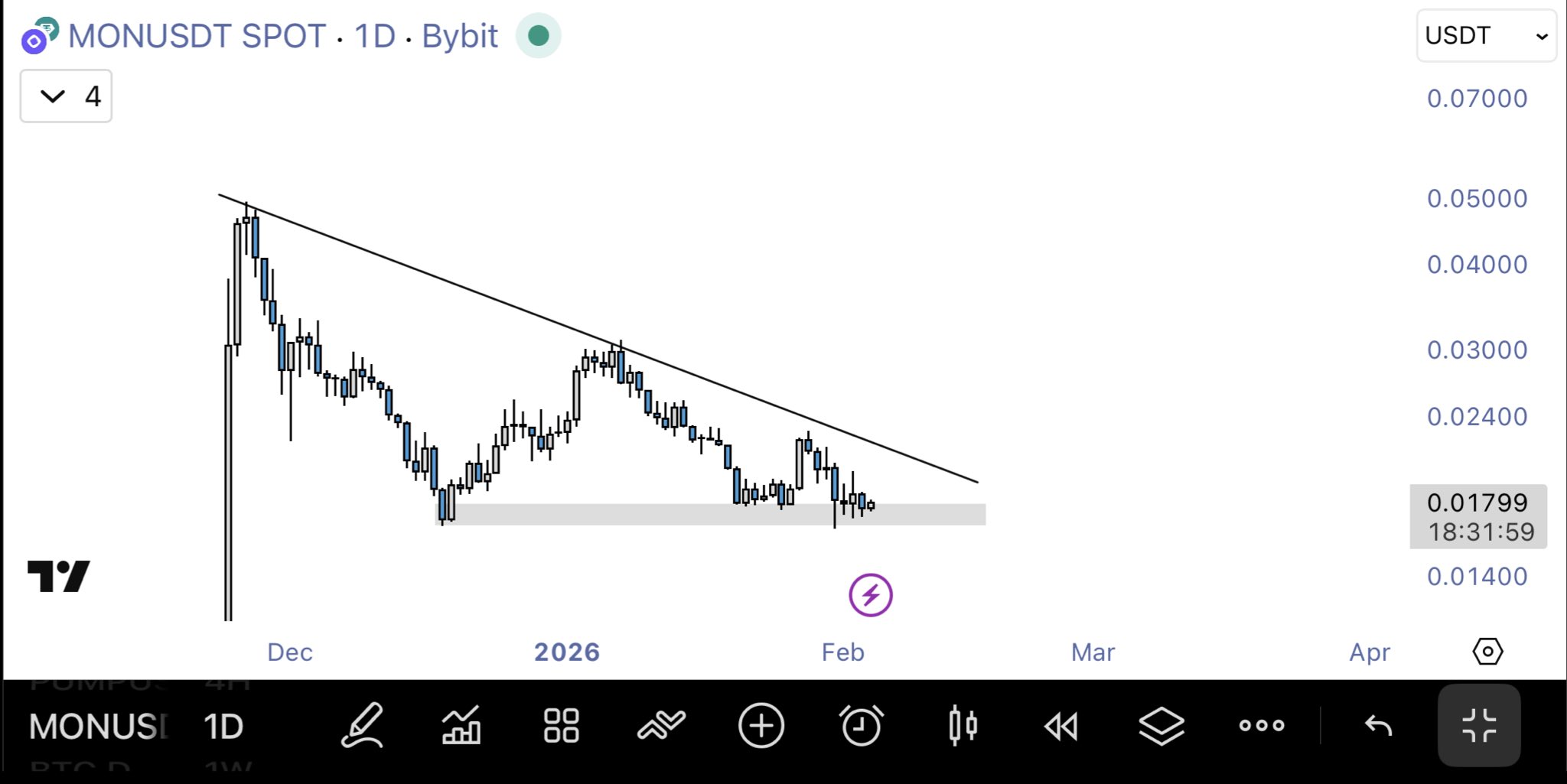Viewport: 1567px width, 784px height.
Task: Click the purple lightning event marker
Action: tap(871, 595)
